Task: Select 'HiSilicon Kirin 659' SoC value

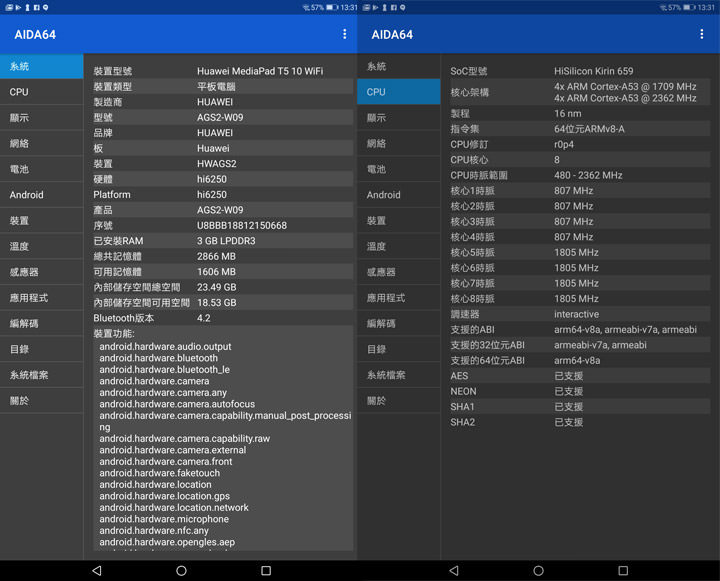Action: pos(593,71)
